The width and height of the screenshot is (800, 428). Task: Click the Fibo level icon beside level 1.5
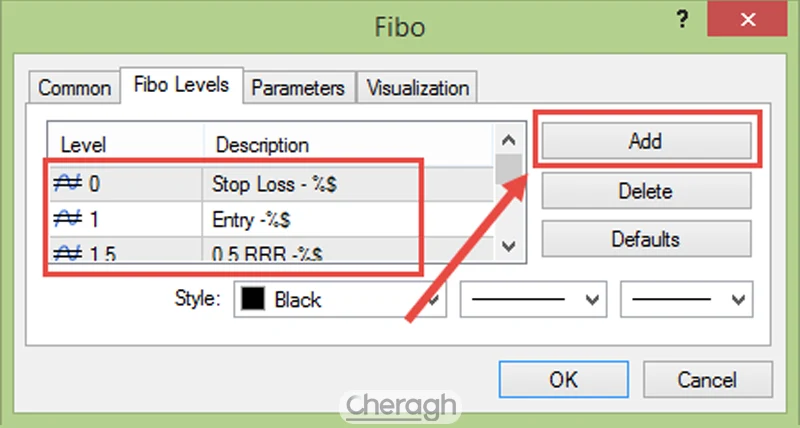point(67,253)
